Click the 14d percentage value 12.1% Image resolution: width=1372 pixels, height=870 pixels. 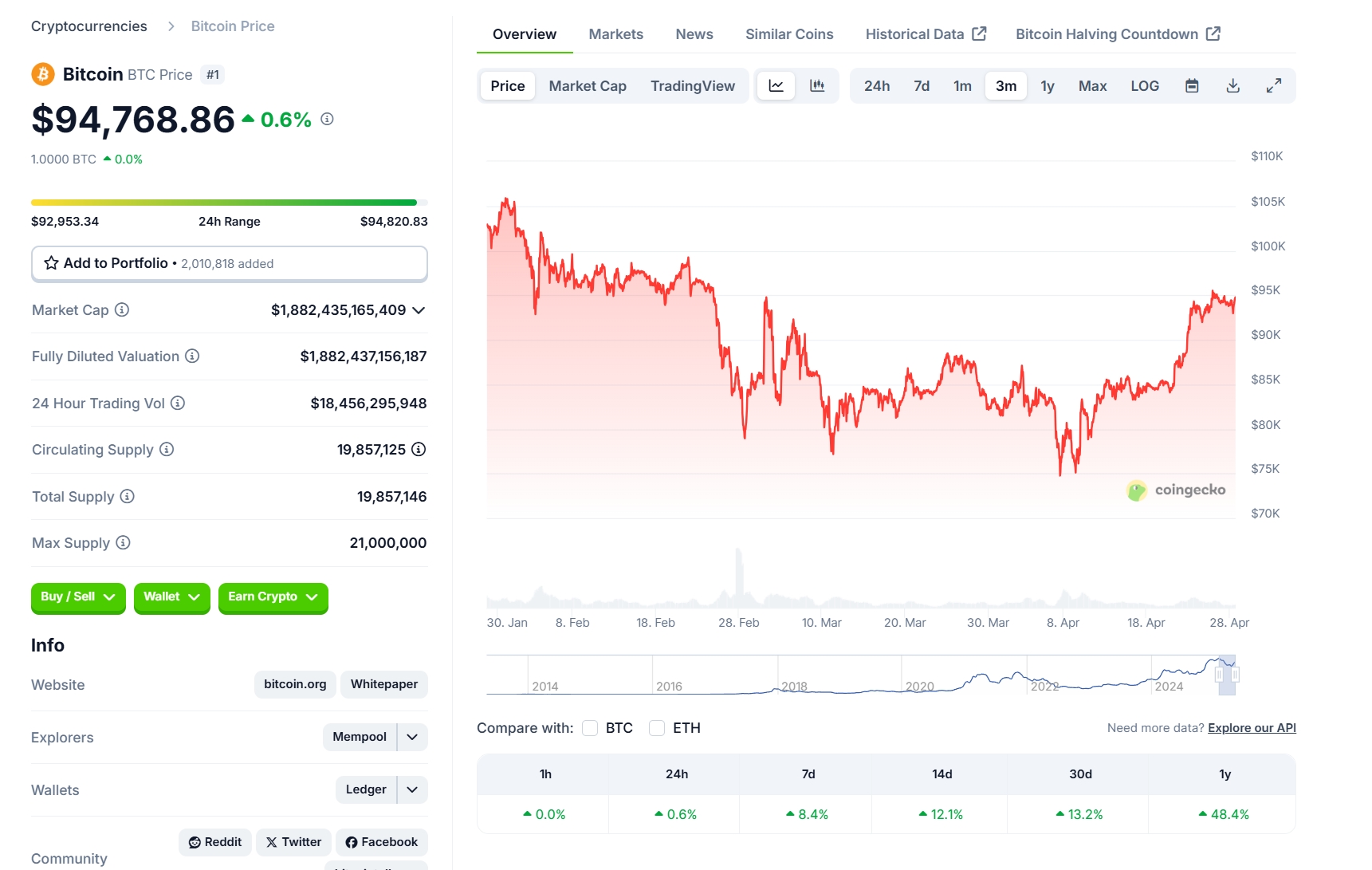coord(941,814)
